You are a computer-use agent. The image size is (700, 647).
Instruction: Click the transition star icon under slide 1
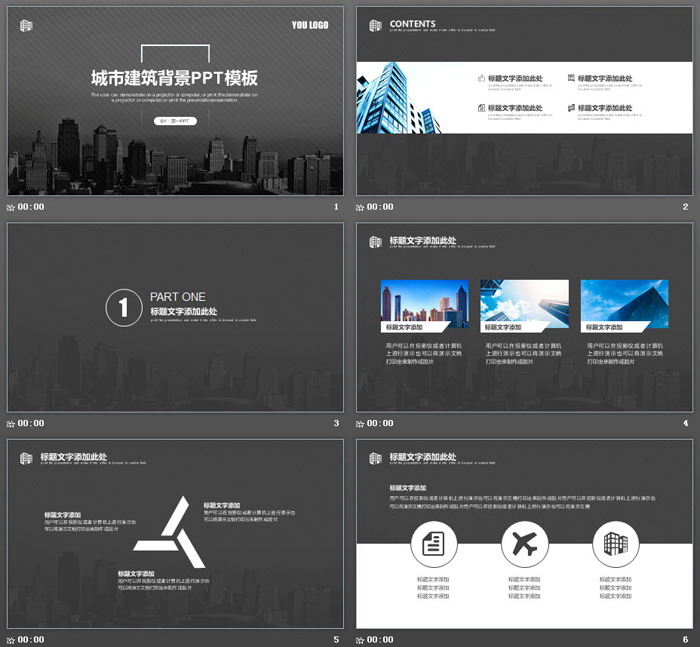[11, 208]
